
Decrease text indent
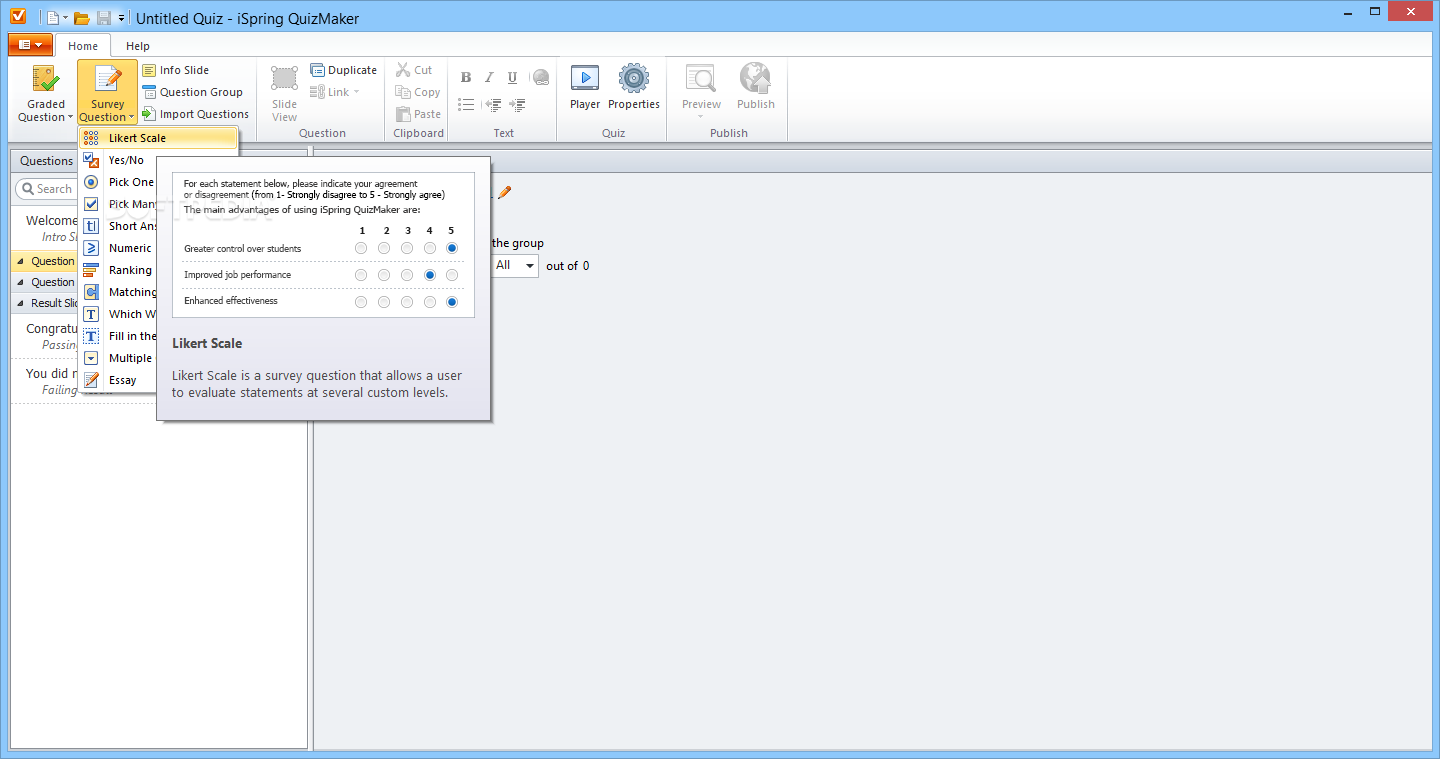492,104
